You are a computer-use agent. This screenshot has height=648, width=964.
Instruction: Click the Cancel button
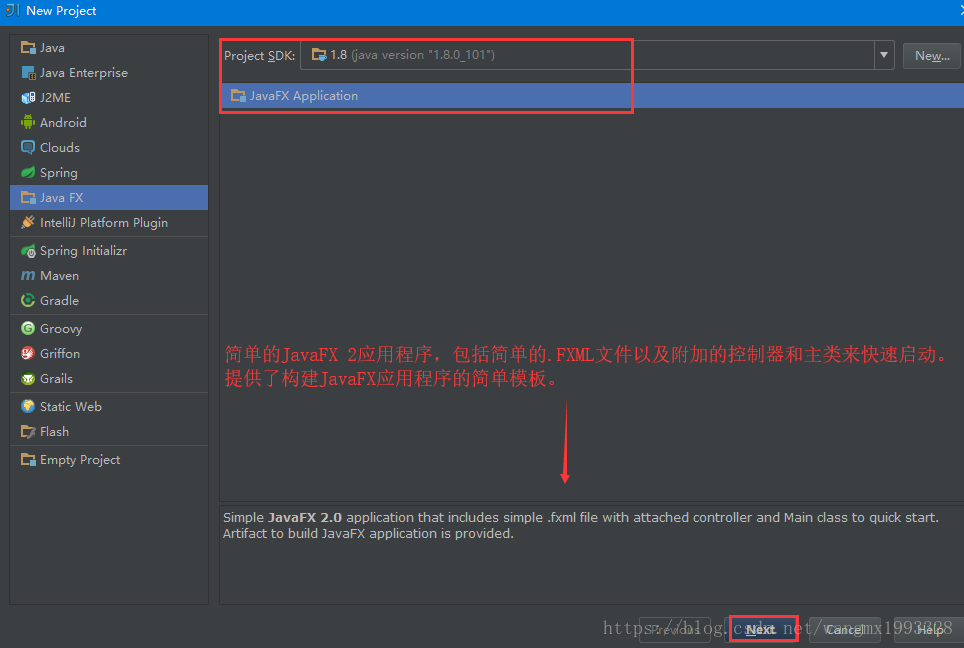845,630
